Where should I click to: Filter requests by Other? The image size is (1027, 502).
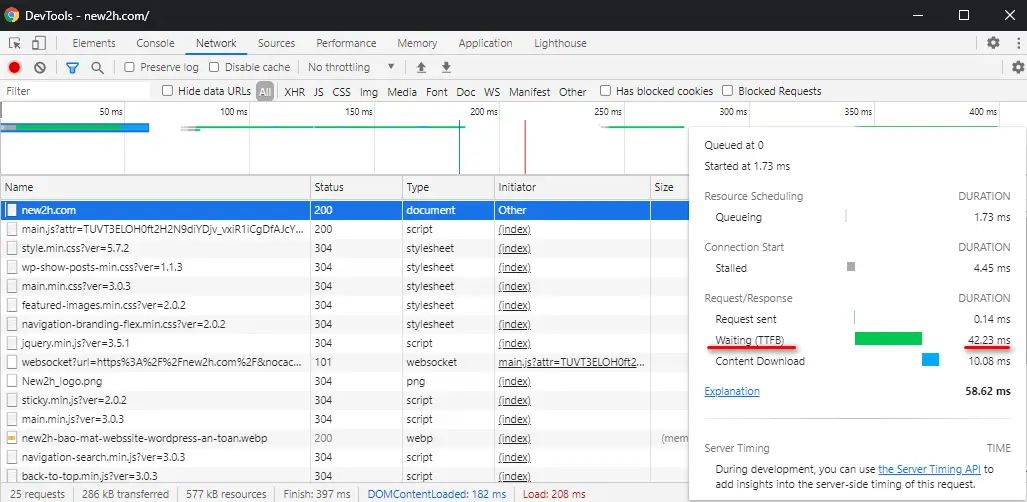tap(572, 92)
